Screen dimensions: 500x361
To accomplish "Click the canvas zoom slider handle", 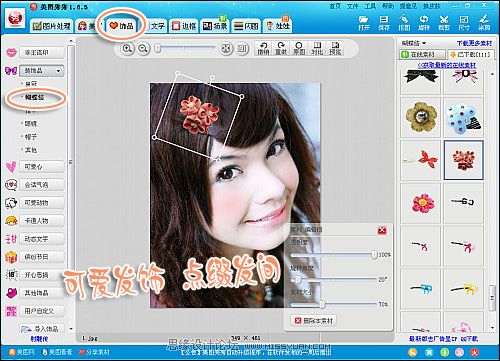I will (x=158, y=49).
